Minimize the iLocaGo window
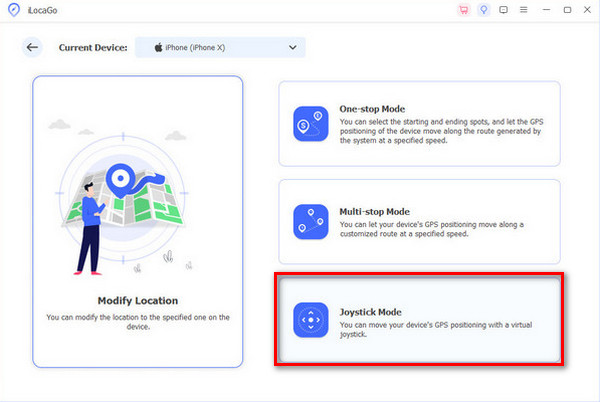This screenshot has width=600, height=402. coord(546,10)
